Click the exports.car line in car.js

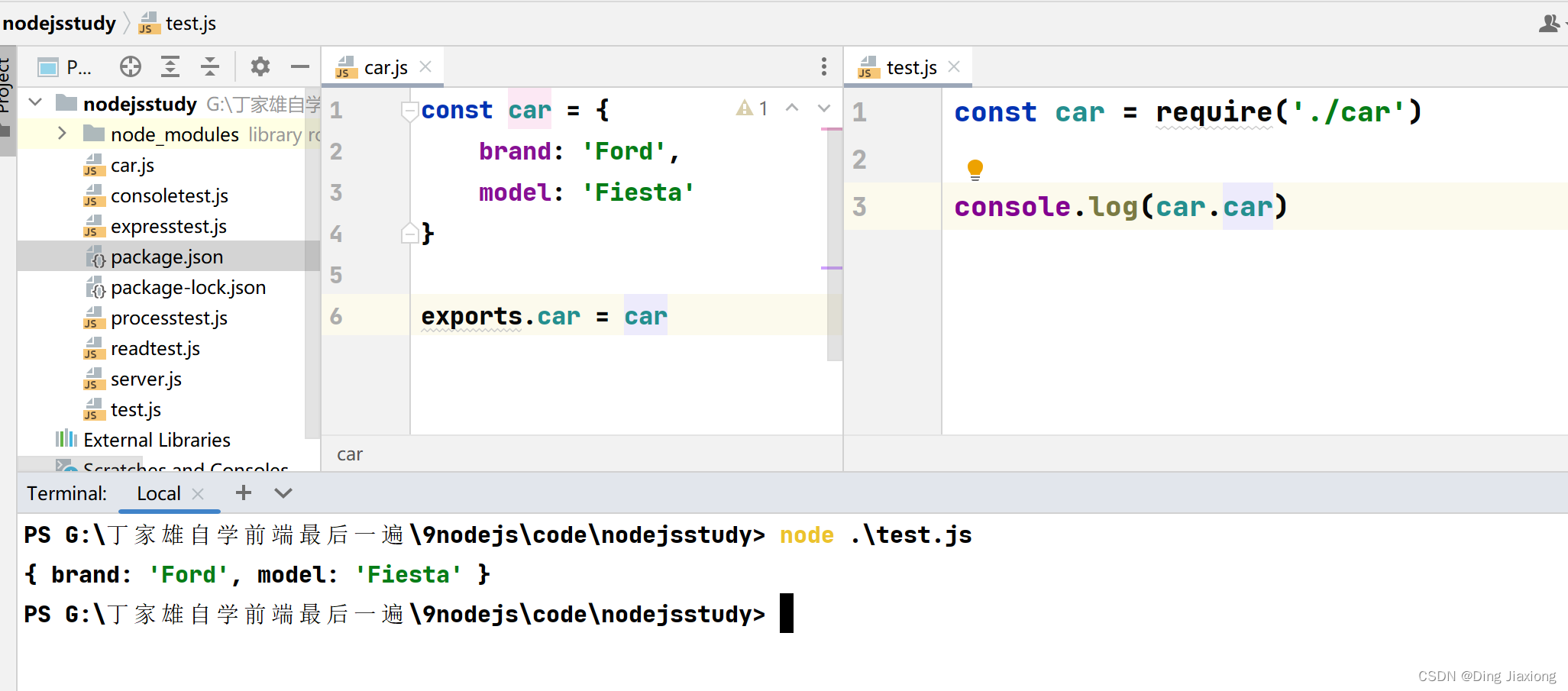click(544, 316)
